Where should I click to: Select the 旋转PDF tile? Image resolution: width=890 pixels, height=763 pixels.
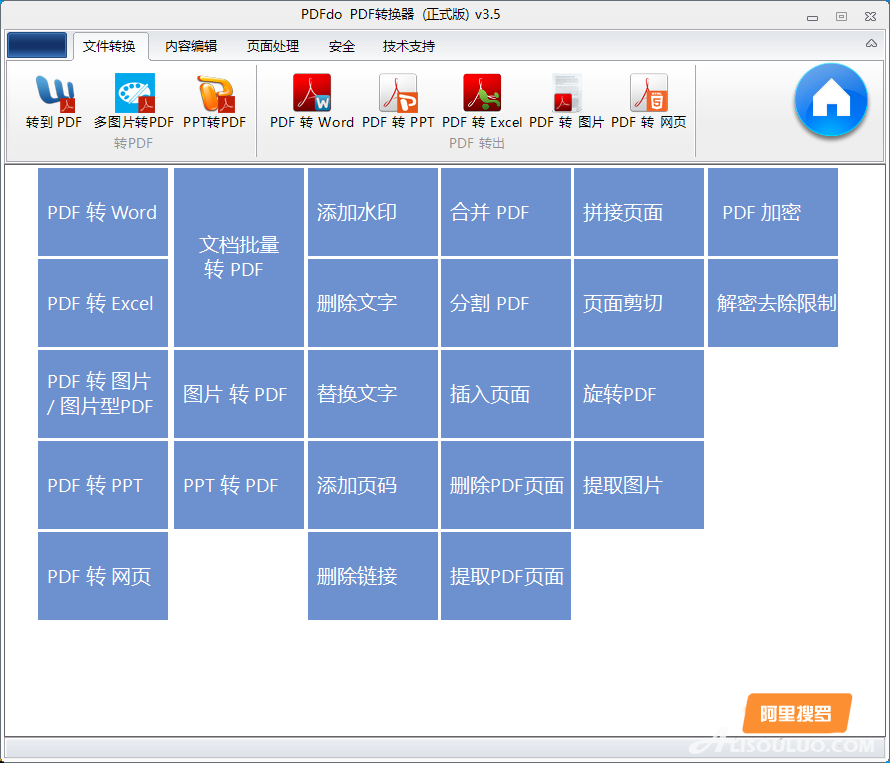(639, 394)
